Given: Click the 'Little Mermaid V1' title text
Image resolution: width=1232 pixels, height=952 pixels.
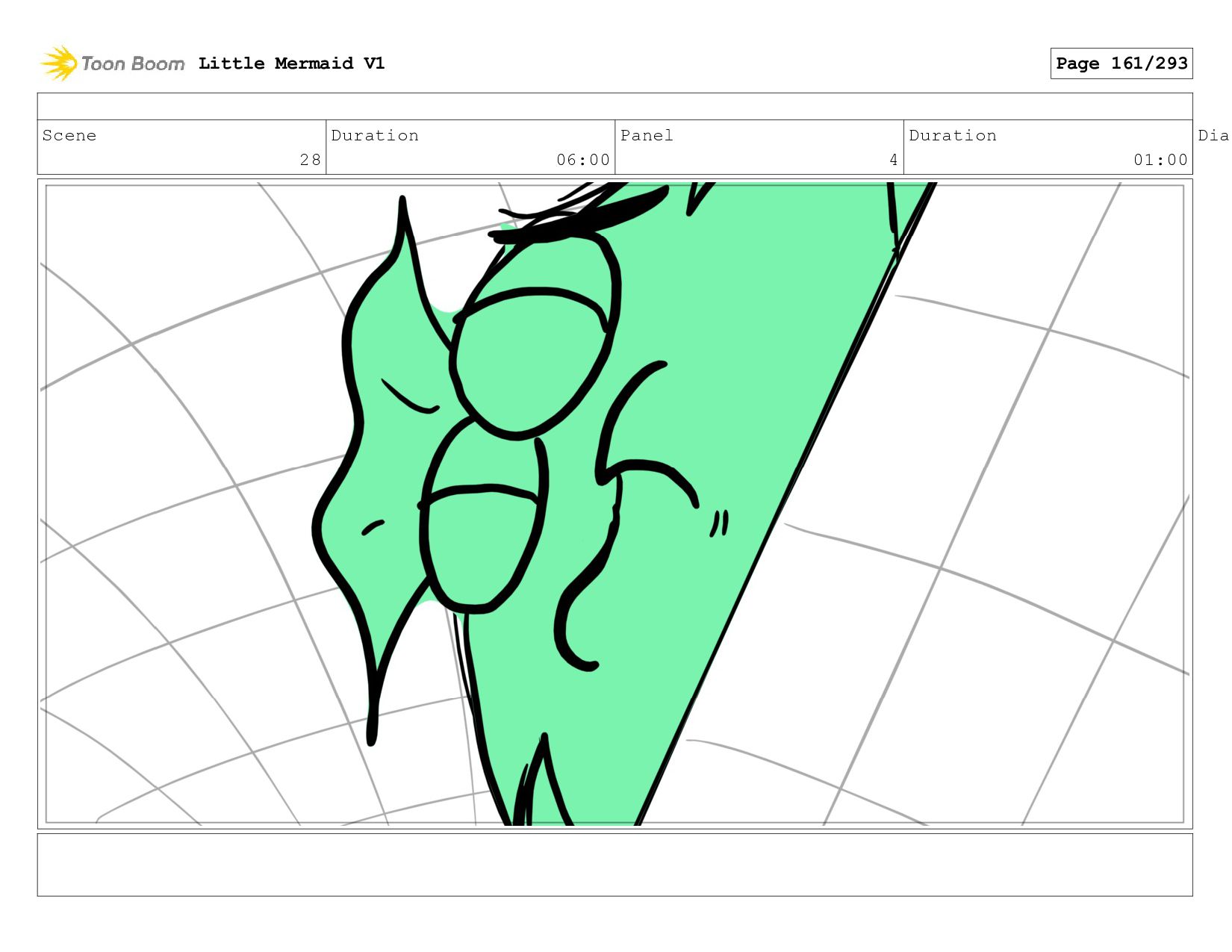Looking at the screenshot, I should [292, 63].
